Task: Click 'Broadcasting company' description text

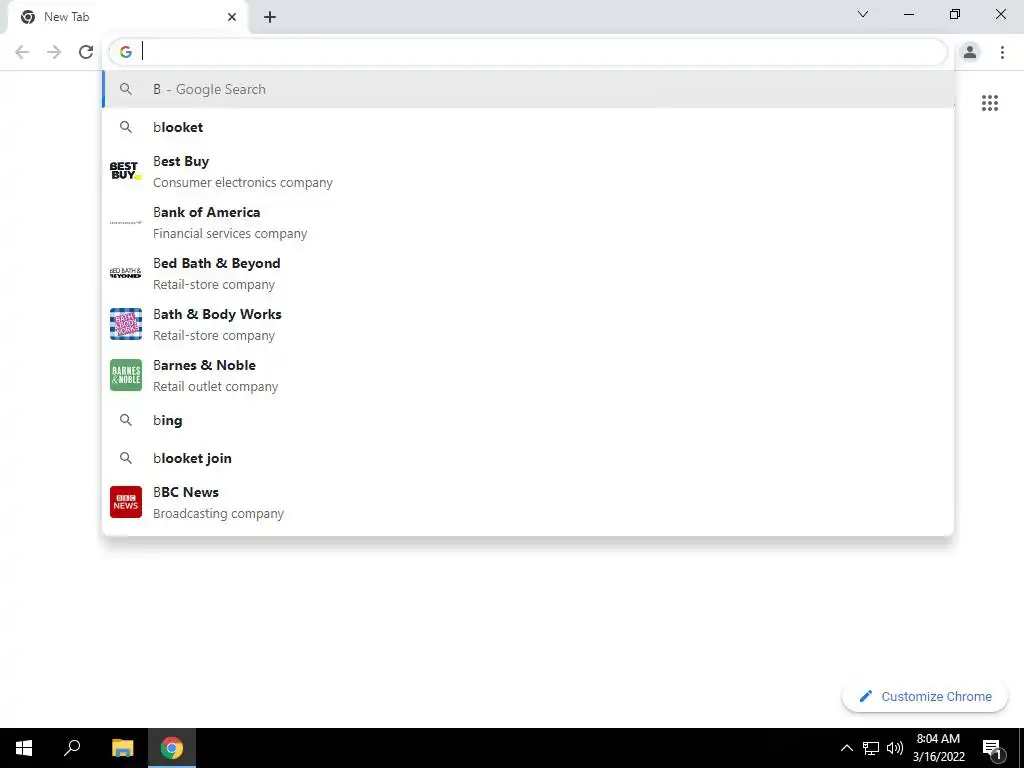Action: pos(218,514)
